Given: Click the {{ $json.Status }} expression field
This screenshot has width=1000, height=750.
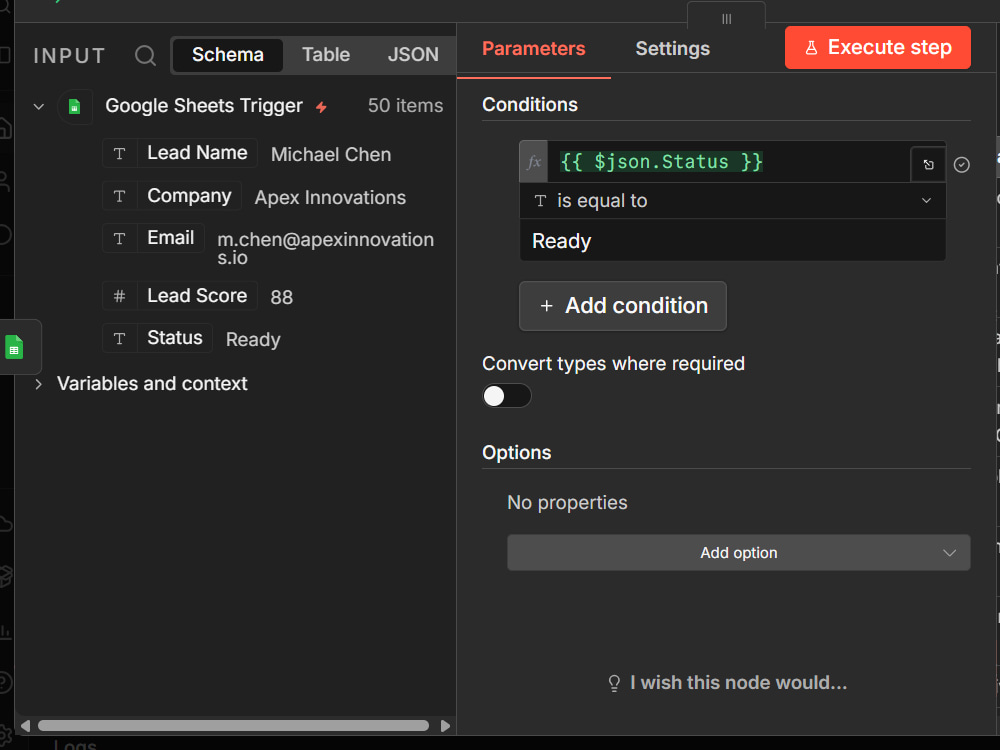Looking at the screenshot, I should (728, 162).
